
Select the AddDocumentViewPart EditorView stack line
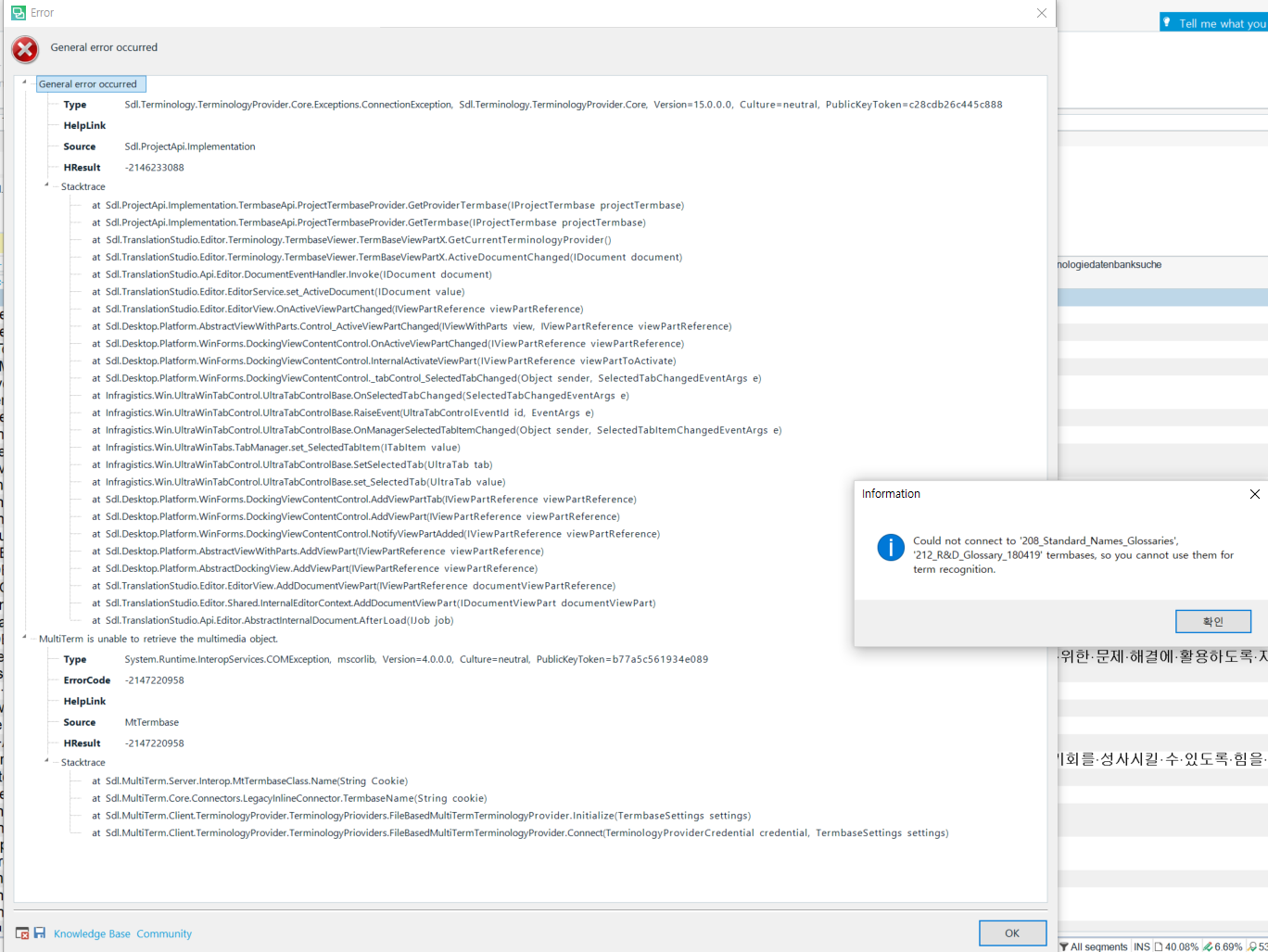click(353, 586)
